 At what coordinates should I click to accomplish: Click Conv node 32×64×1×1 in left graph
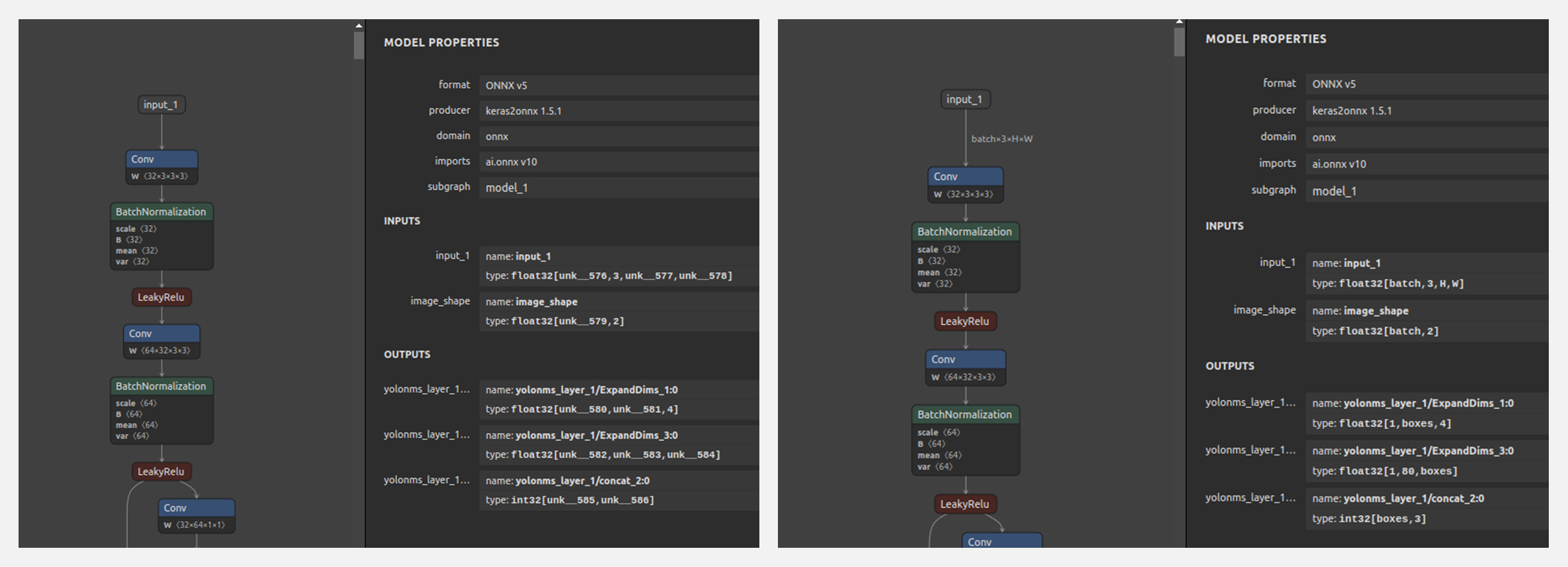click(x=196, y=516)
